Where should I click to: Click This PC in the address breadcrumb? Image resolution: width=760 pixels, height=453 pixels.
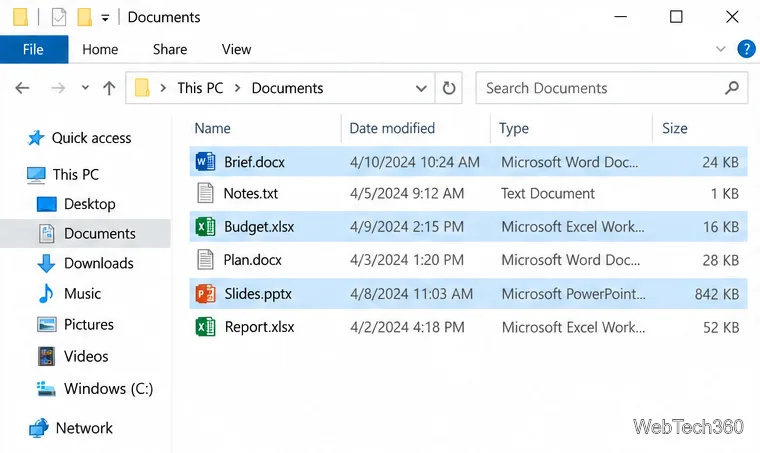click(200, 88)
